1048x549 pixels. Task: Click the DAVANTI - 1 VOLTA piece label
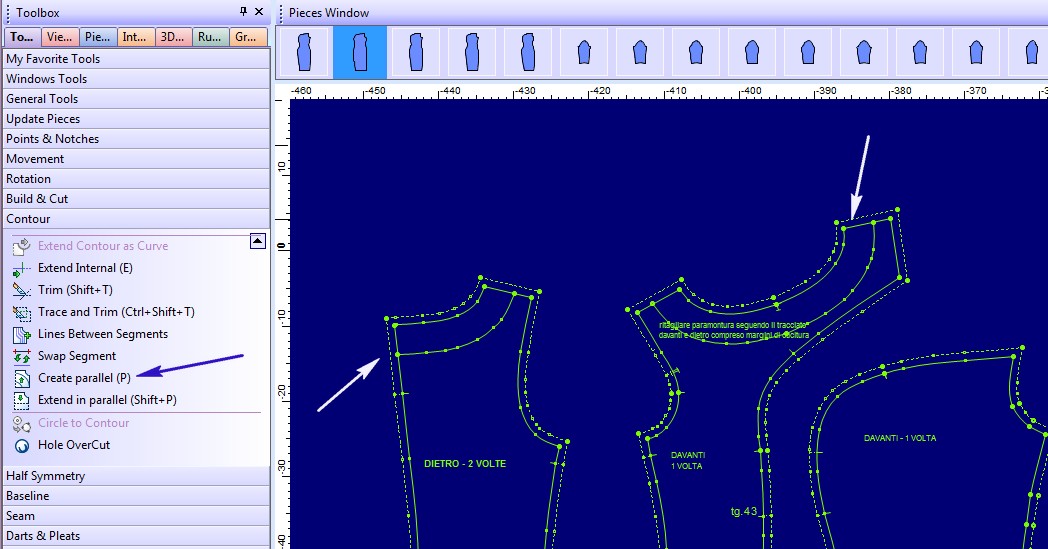pyautogui.click(x=900, y=438)
